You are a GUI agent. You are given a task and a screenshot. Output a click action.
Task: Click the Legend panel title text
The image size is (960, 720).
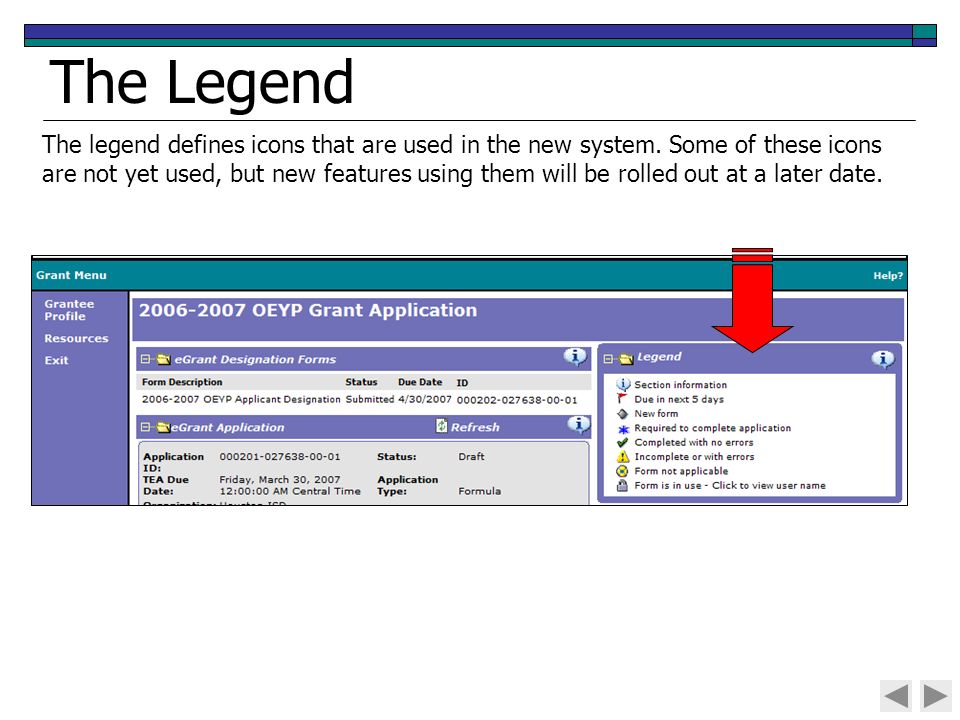659,356
